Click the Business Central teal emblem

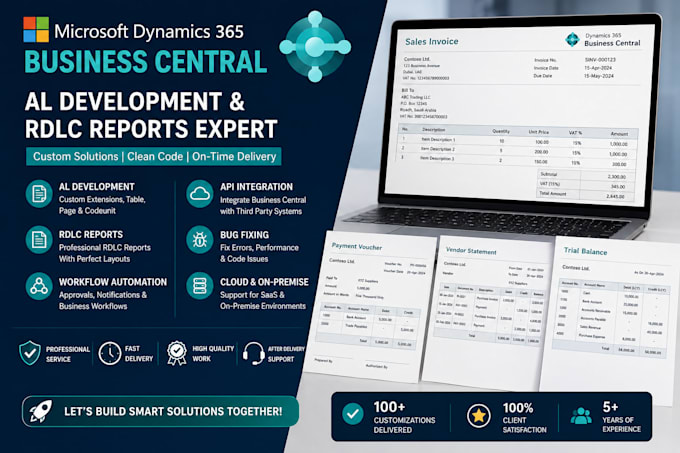click(x=315, y=46)
